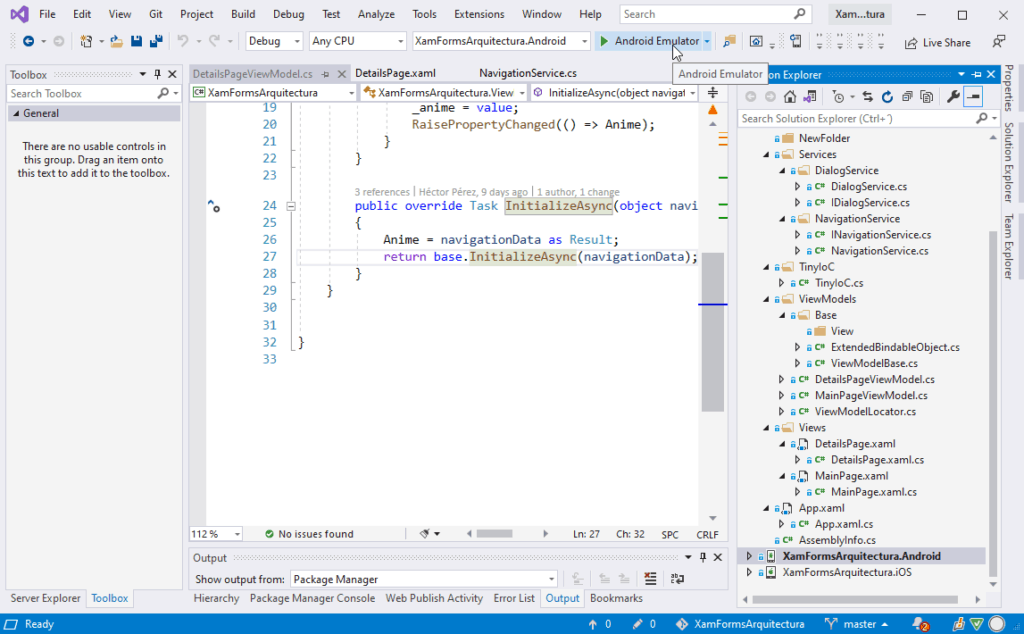
Task: Collapse the Services folder in the tree
Action: (x=767, y=155)
